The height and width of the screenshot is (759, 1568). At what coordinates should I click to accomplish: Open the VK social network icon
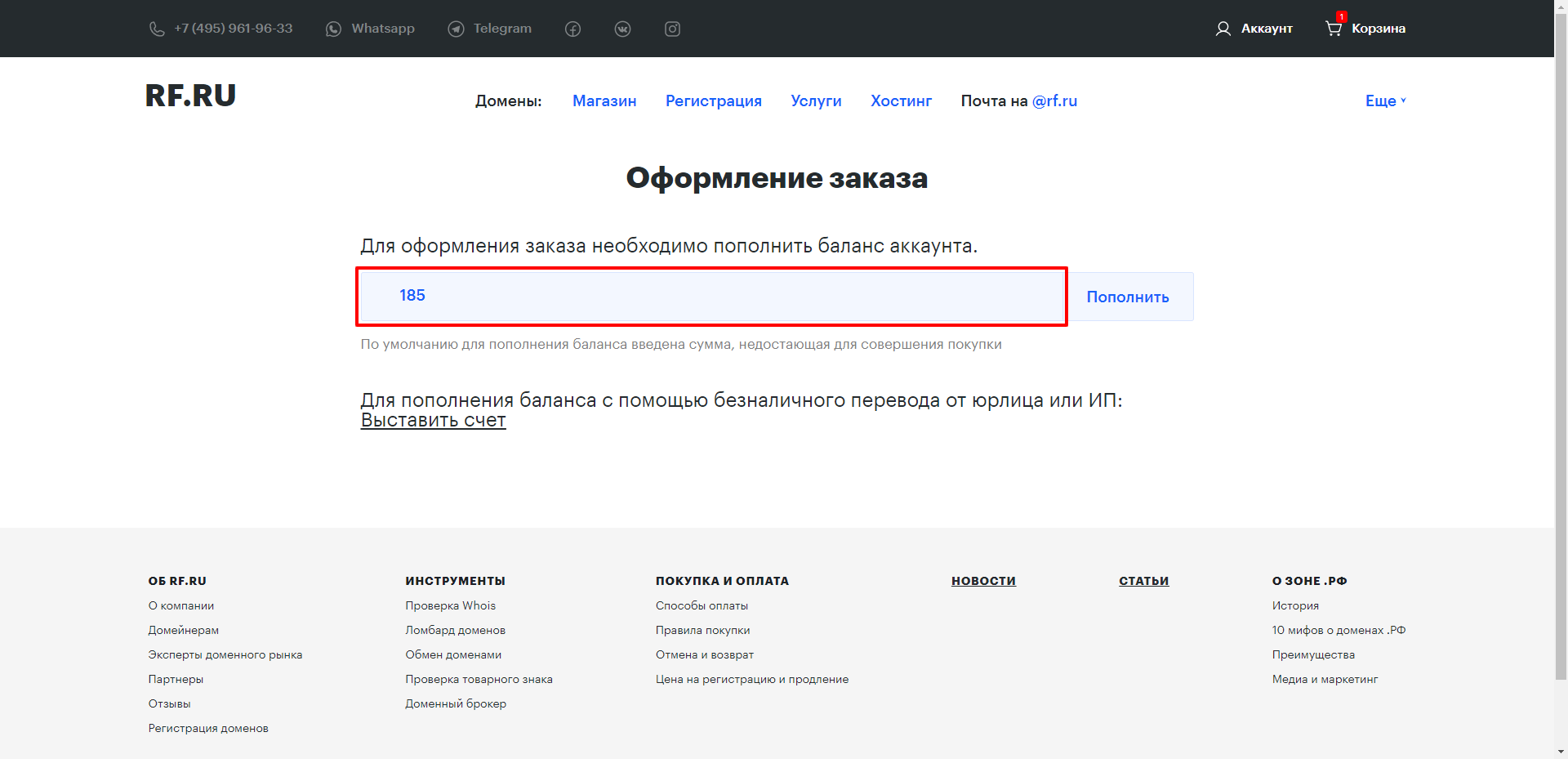coord(622,29)
